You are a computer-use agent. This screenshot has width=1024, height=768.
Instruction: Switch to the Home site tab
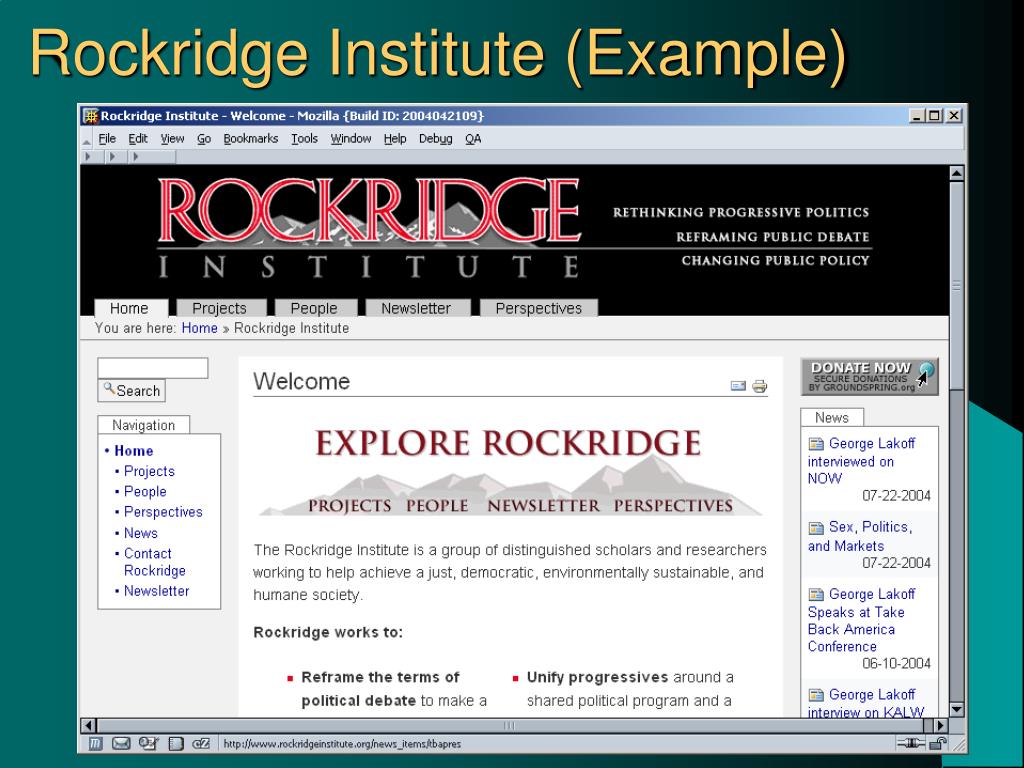coord(130,308)
